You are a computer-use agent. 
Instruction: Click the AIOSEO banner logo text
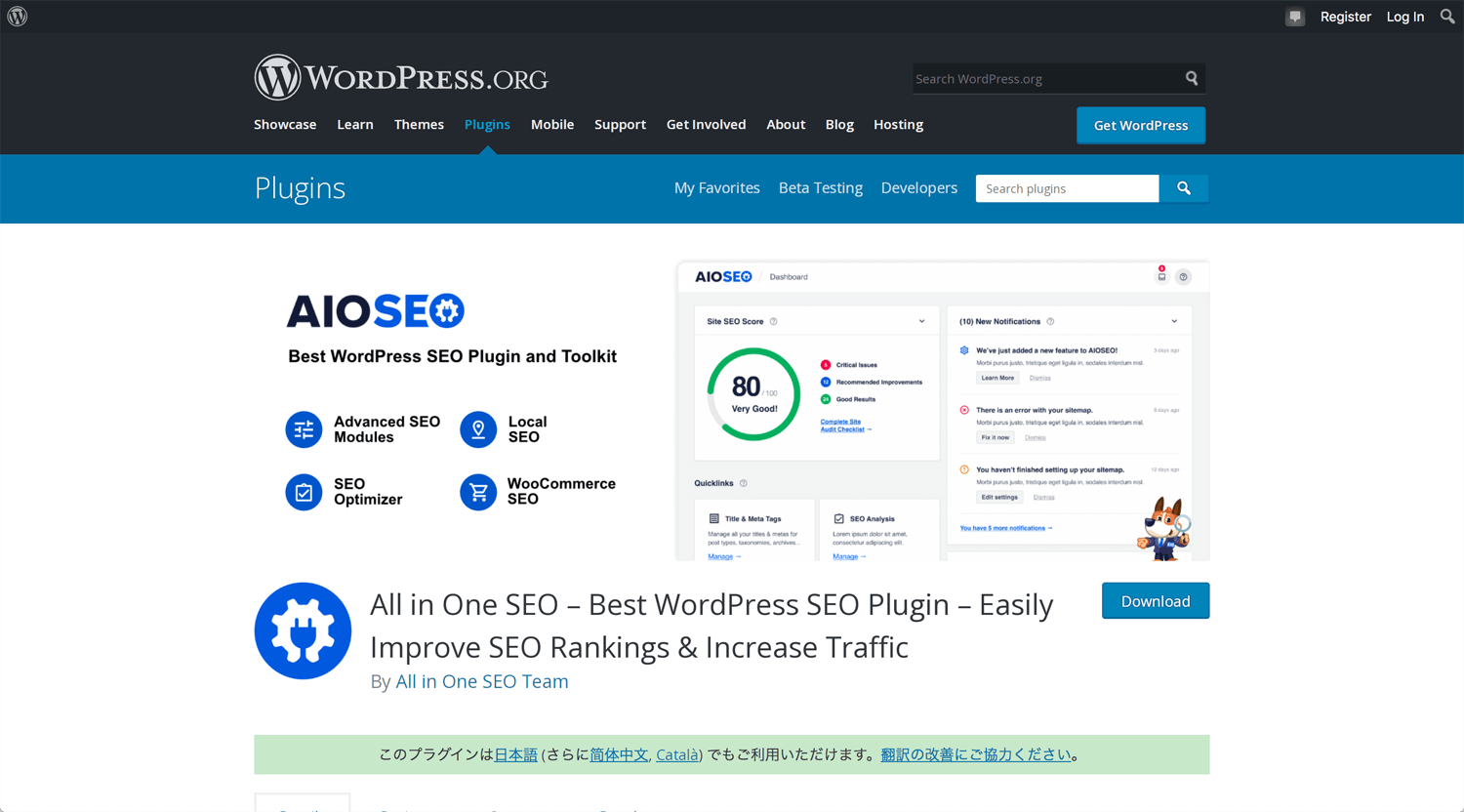376,311
